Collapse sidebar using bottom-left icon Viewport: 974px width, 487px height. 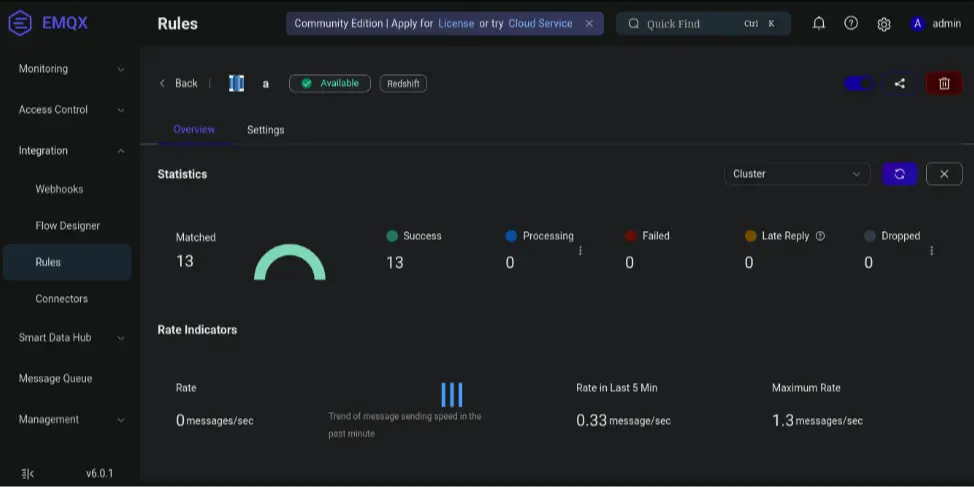(27, 473)
